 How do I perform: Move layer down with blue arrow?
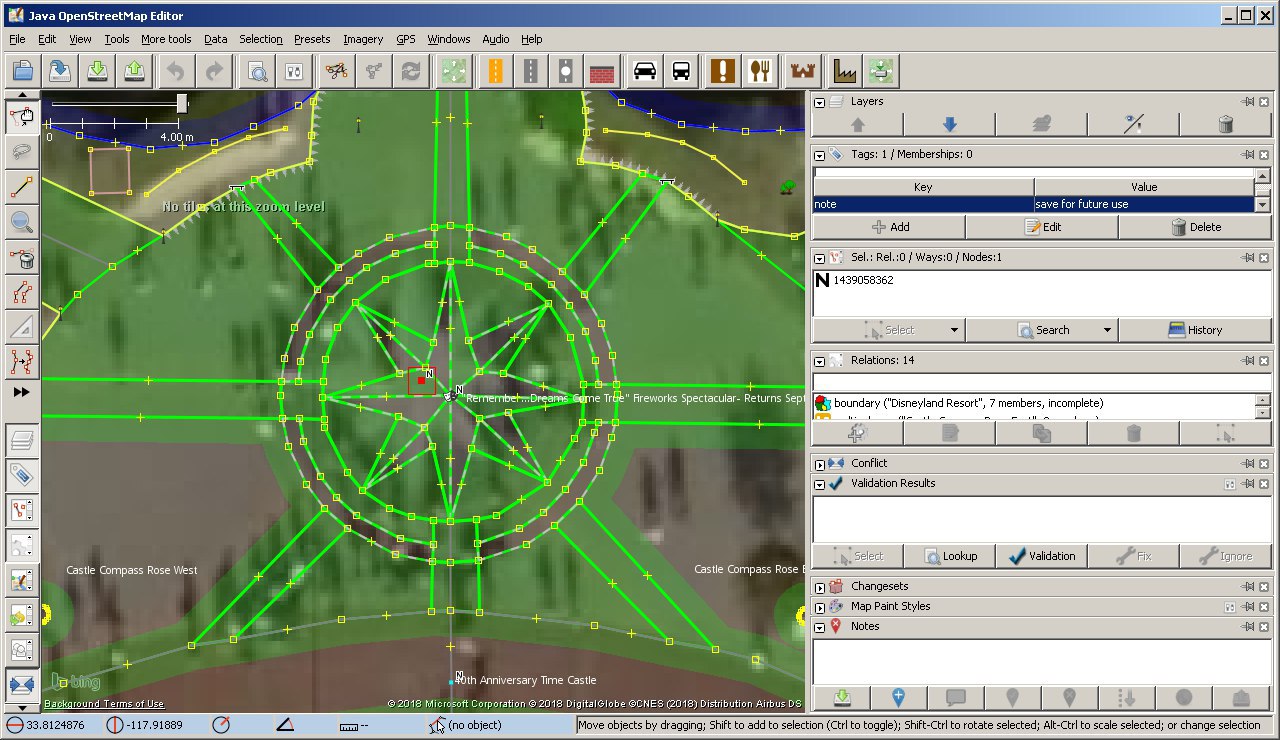coord(949,124)
